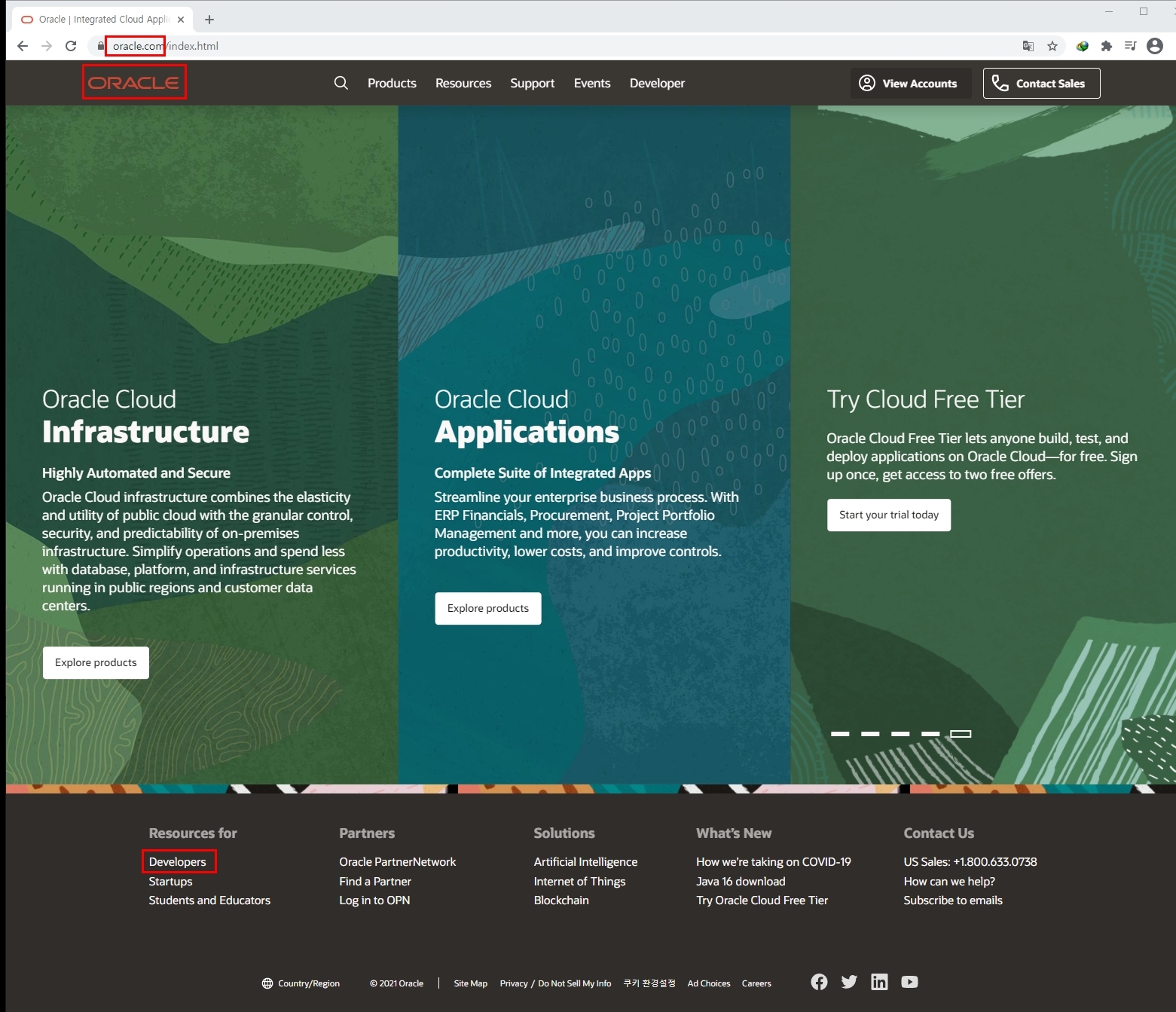The width and height of the screenshot is (1176, 1012).
Task: Open Oracle's YouTube icon
Action: pos(909,982)
